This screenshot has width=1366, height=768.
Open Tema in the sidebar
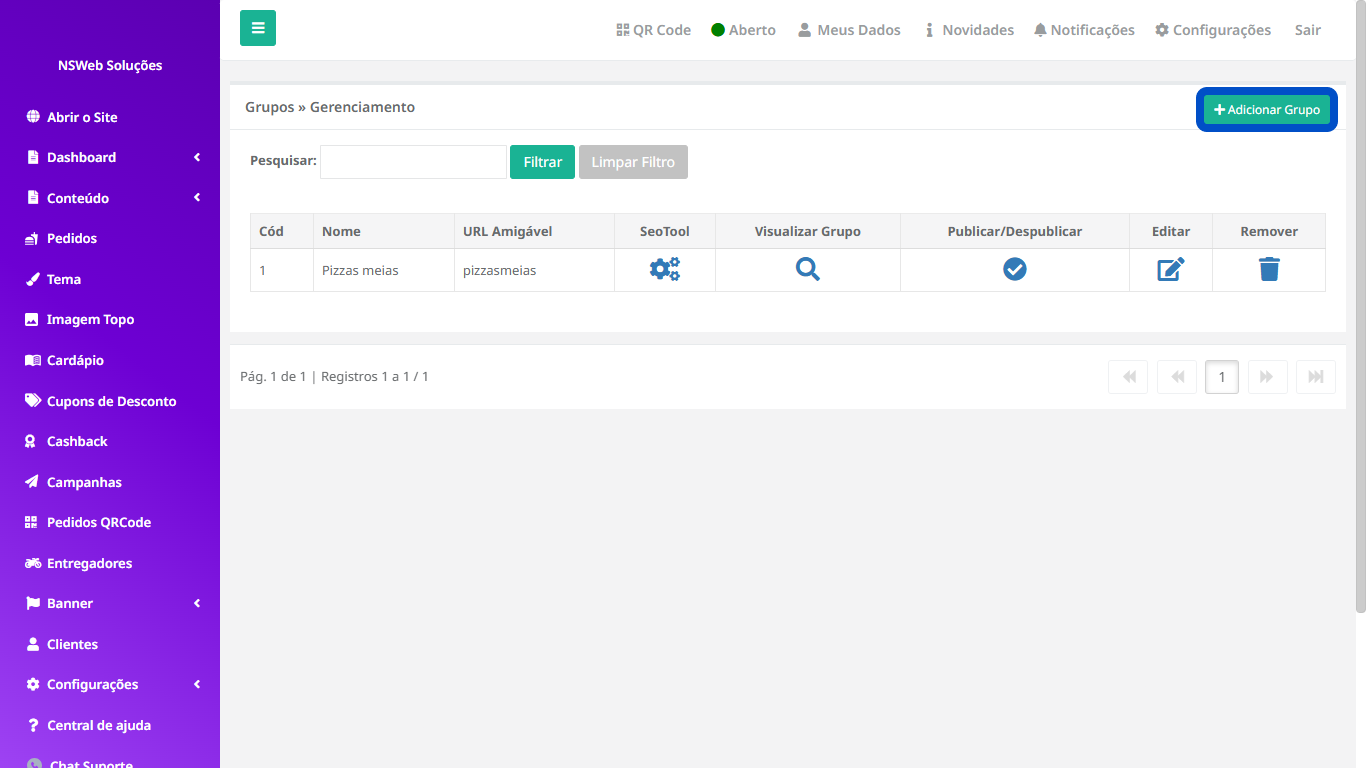tap(110, 279)
